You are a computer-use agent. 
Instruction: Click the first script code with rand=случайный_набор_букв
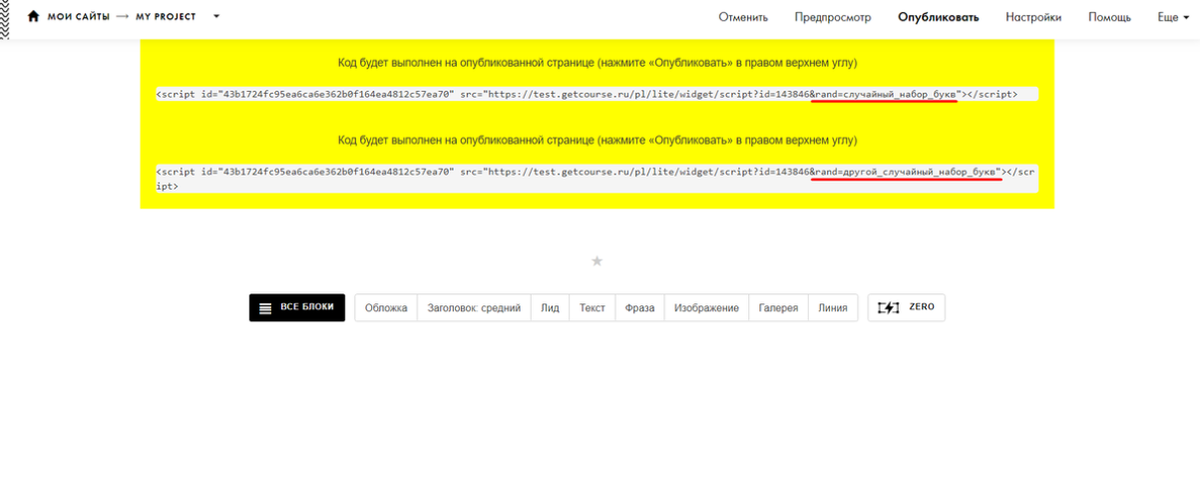coord(597,94)
